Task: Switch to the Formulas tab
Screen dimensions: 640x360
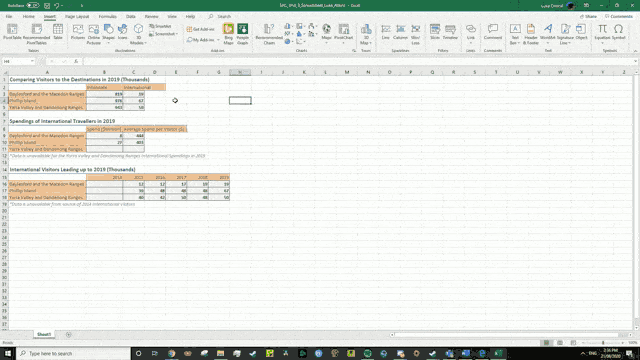Action: [x=107, y=16]
